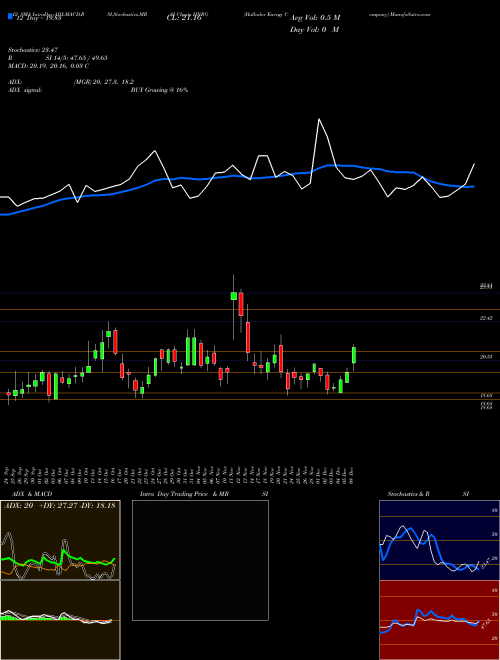Click the red RSI chart panel
This screenshot has height=660, width=500.
[x=439, y=620]
